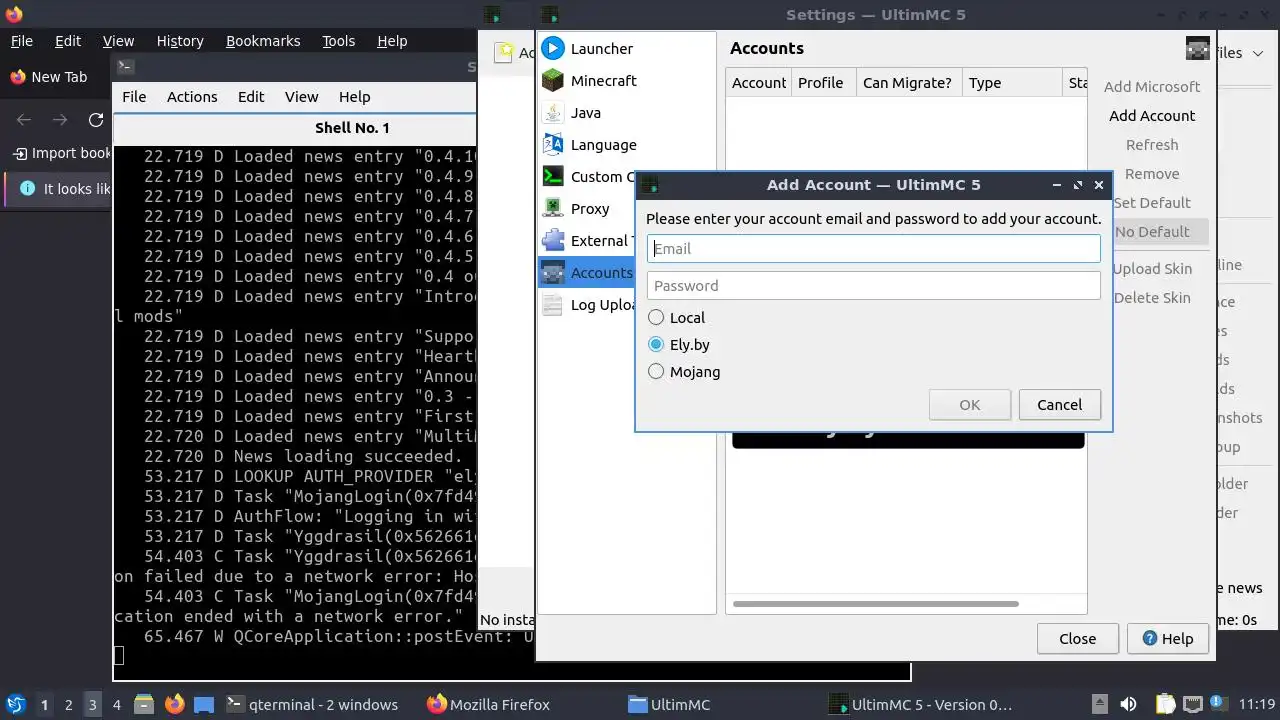This screenshot has height=720, width=1280.
Task: Open the Log Upload settings page
Action: [587, 304]
